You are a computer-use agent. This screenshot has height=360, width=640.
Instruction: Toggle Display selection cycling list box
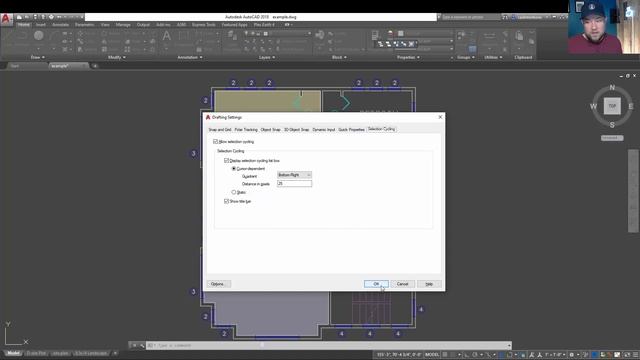pyautogui.click(x=227, y=160)
